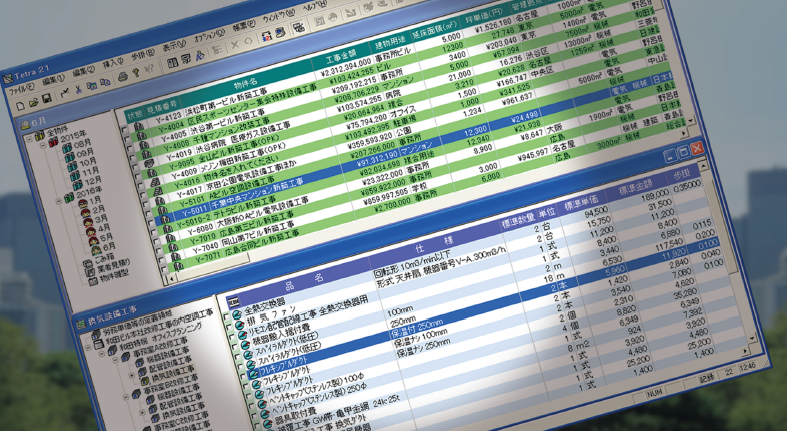Click the X delete toolbar icon
Screen dimensions: 787x431
[x=234, y=46]
